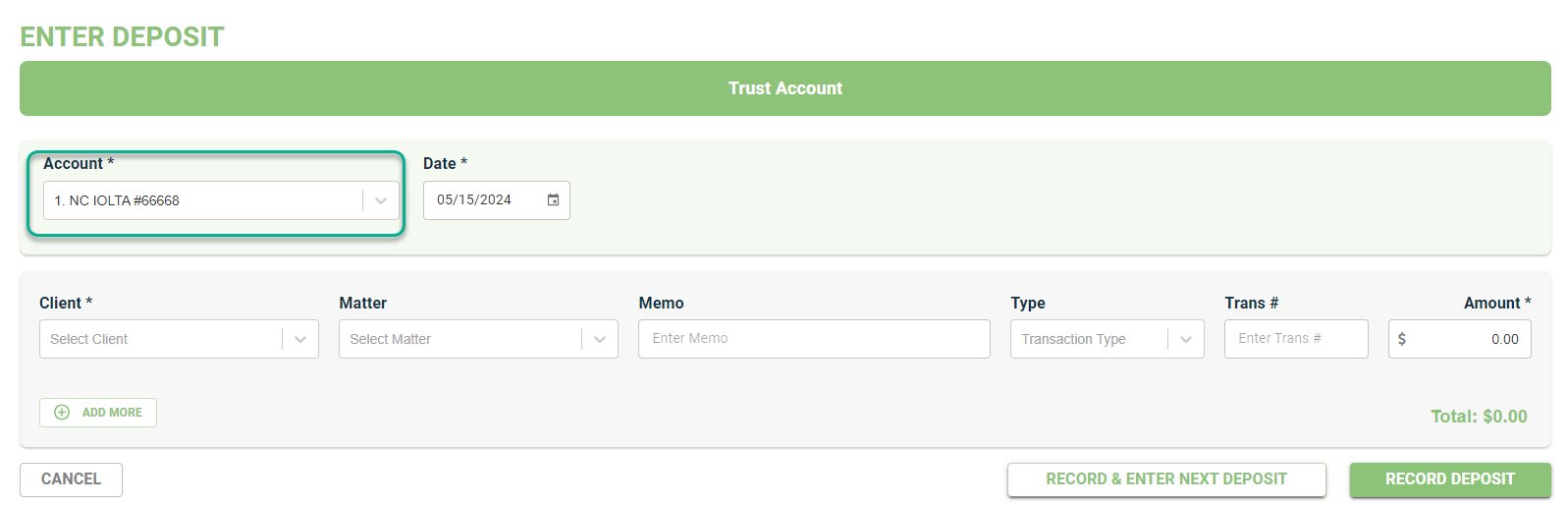
Task: Open the calendar picker in Date field
Action: 553,199
